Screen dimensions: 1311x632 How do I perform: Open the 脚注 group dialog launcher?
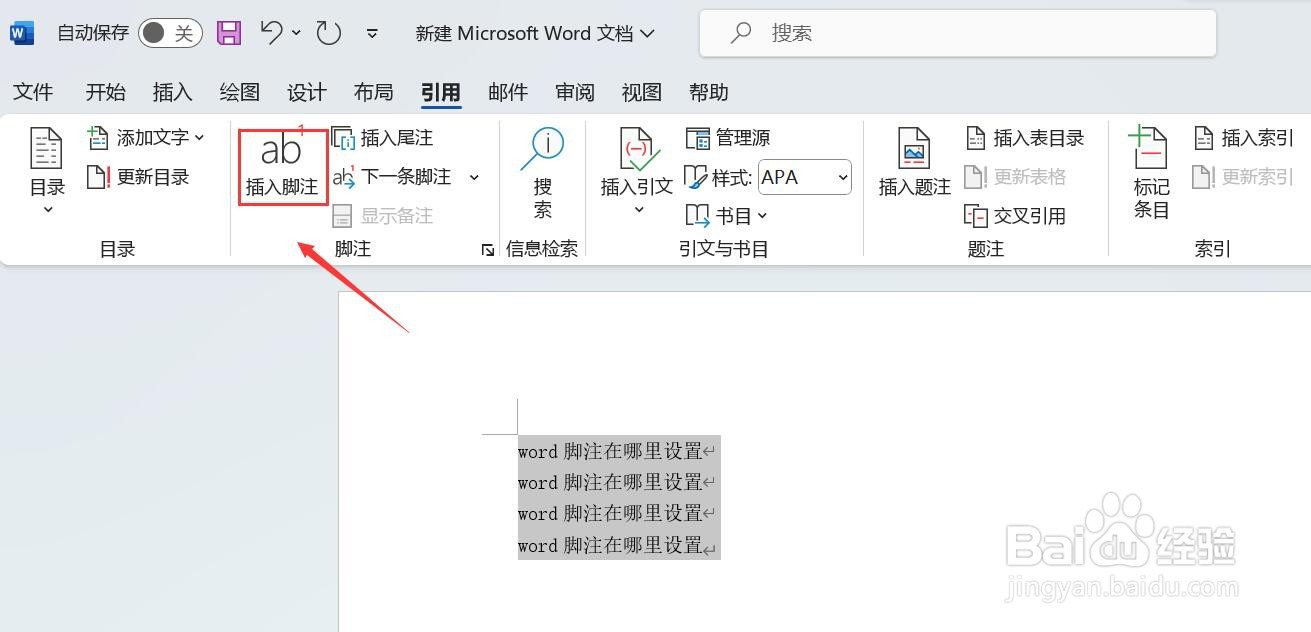pyautogui.click(x=488, y=250)
